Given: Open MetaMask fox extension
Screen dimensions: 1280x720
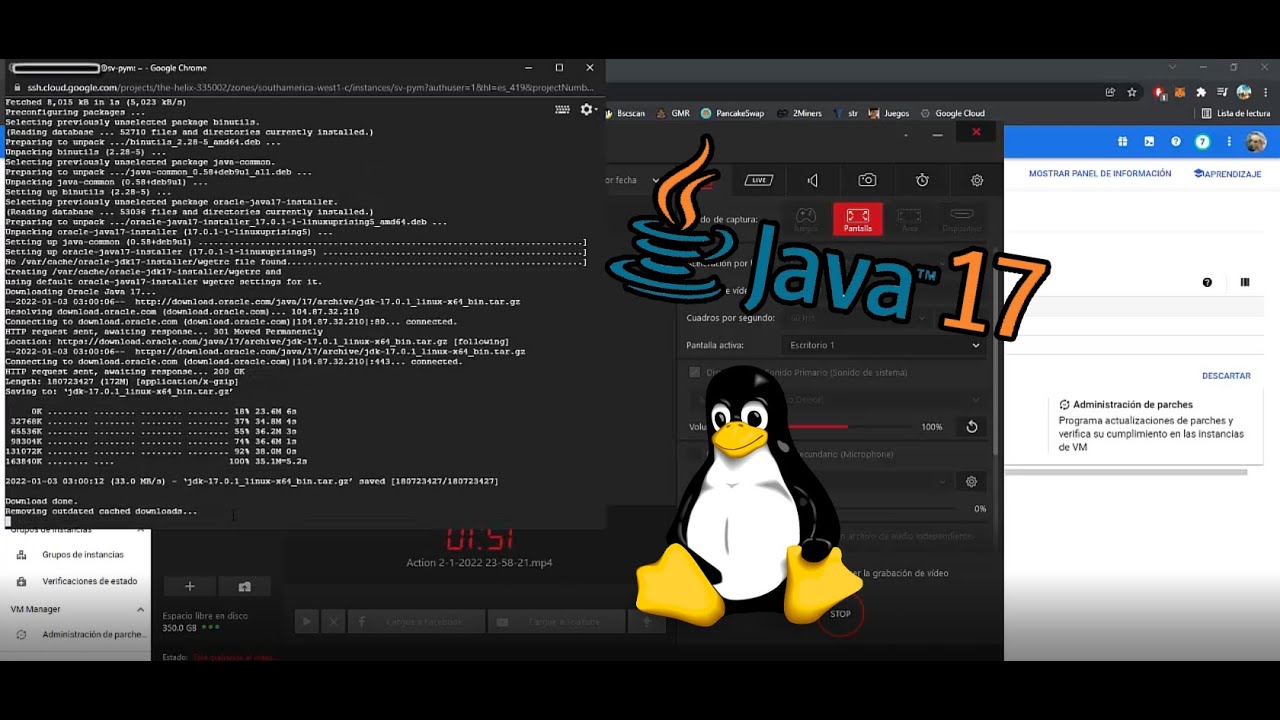Looking at the screenshot, I should (1180, 92).
